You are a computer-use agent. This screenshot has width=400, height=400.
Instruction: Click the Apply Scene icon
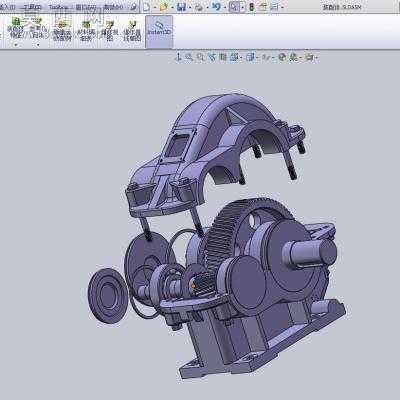pyautogui.click(x=293, y=57)
